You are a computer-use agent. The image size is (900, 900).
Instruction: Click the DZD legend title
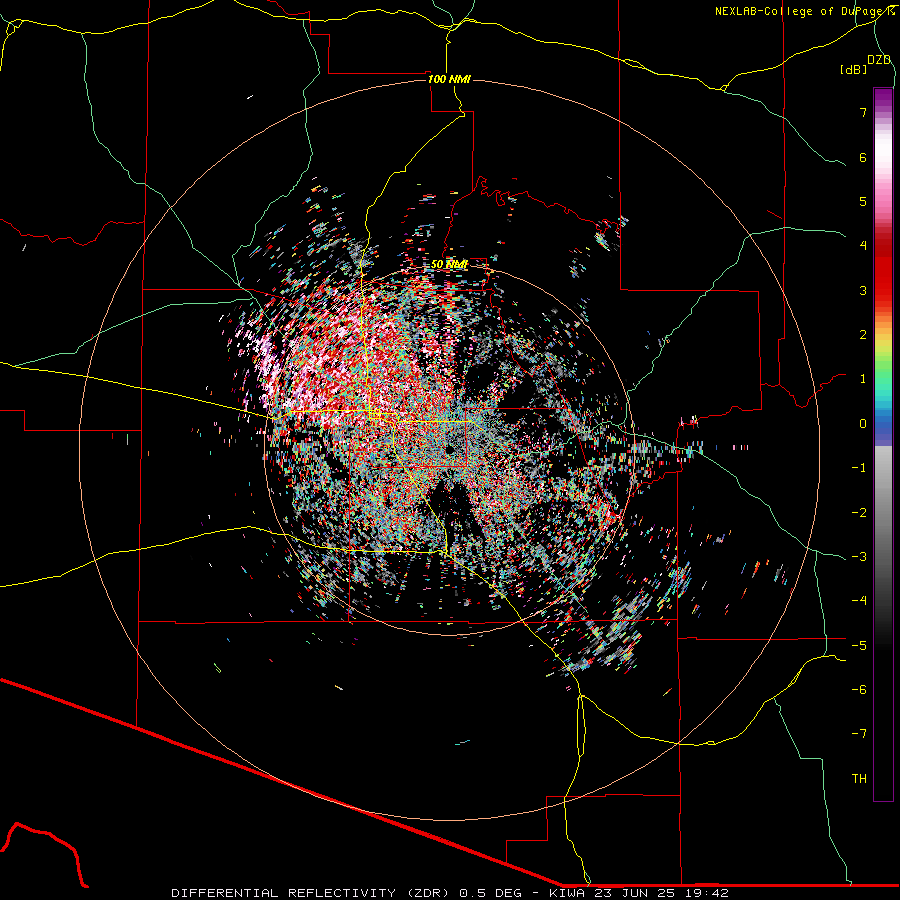[x=879, y=60]
